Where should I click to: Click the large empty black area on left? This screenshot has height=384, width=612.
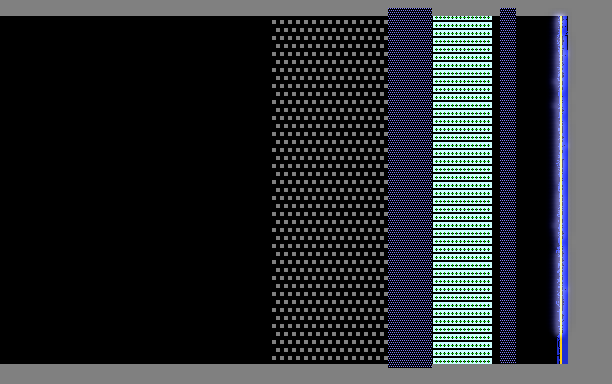(x=135, y=190)
